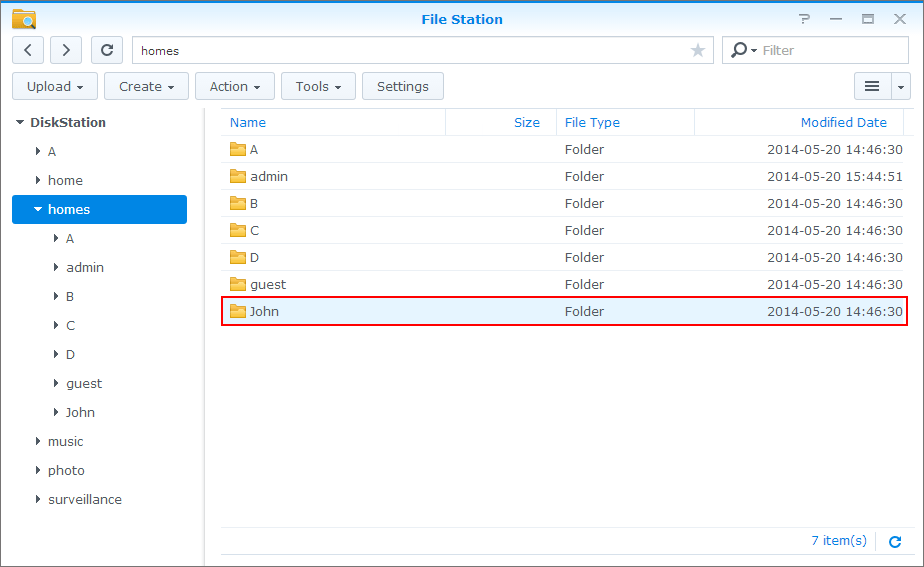Expand the surveillance shared folder
The height and width of the screenshot is (567, 924).
point(38,499)
